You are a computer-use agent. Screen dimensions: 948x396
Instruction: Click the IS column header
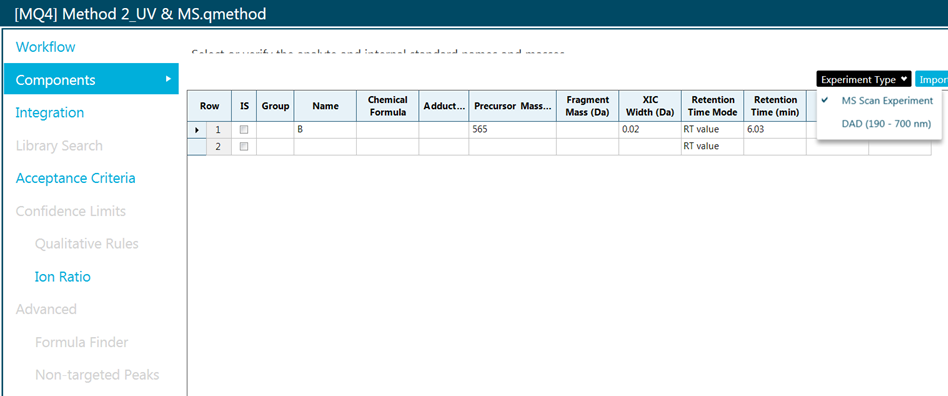pyautogui.click(x=244, y=106)
